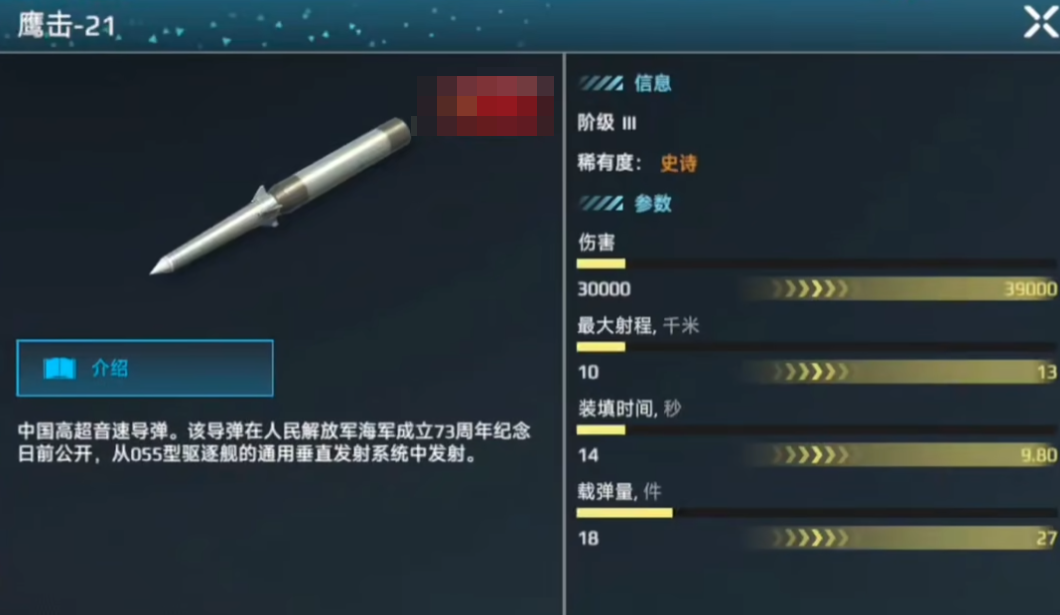
Task: Click the 装填时间 reload progress bar
Action: (x=816, y=430)
